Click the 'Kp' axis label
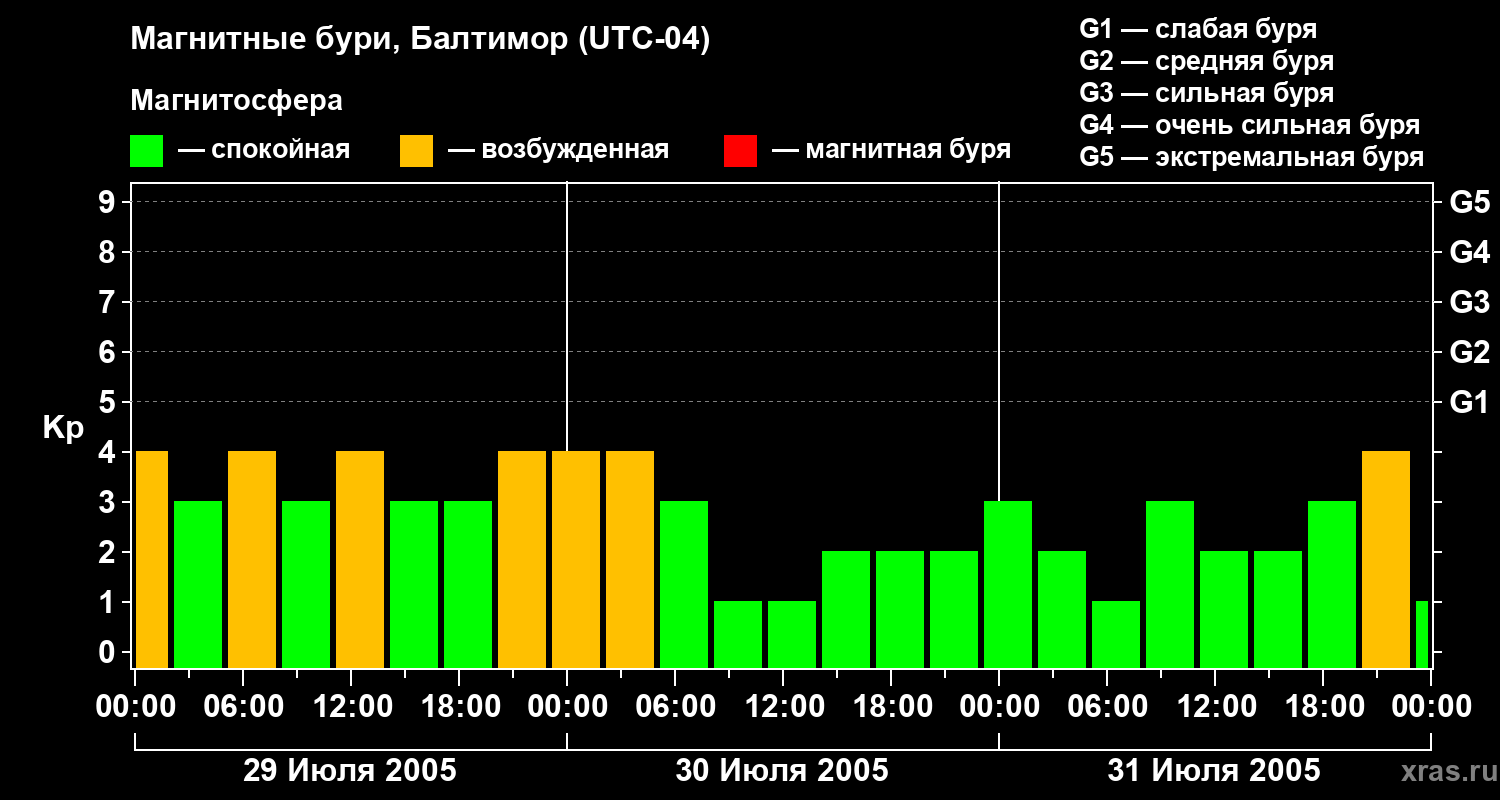The height and width of the screenshot is (800, 1500). [x=63, y=428]
